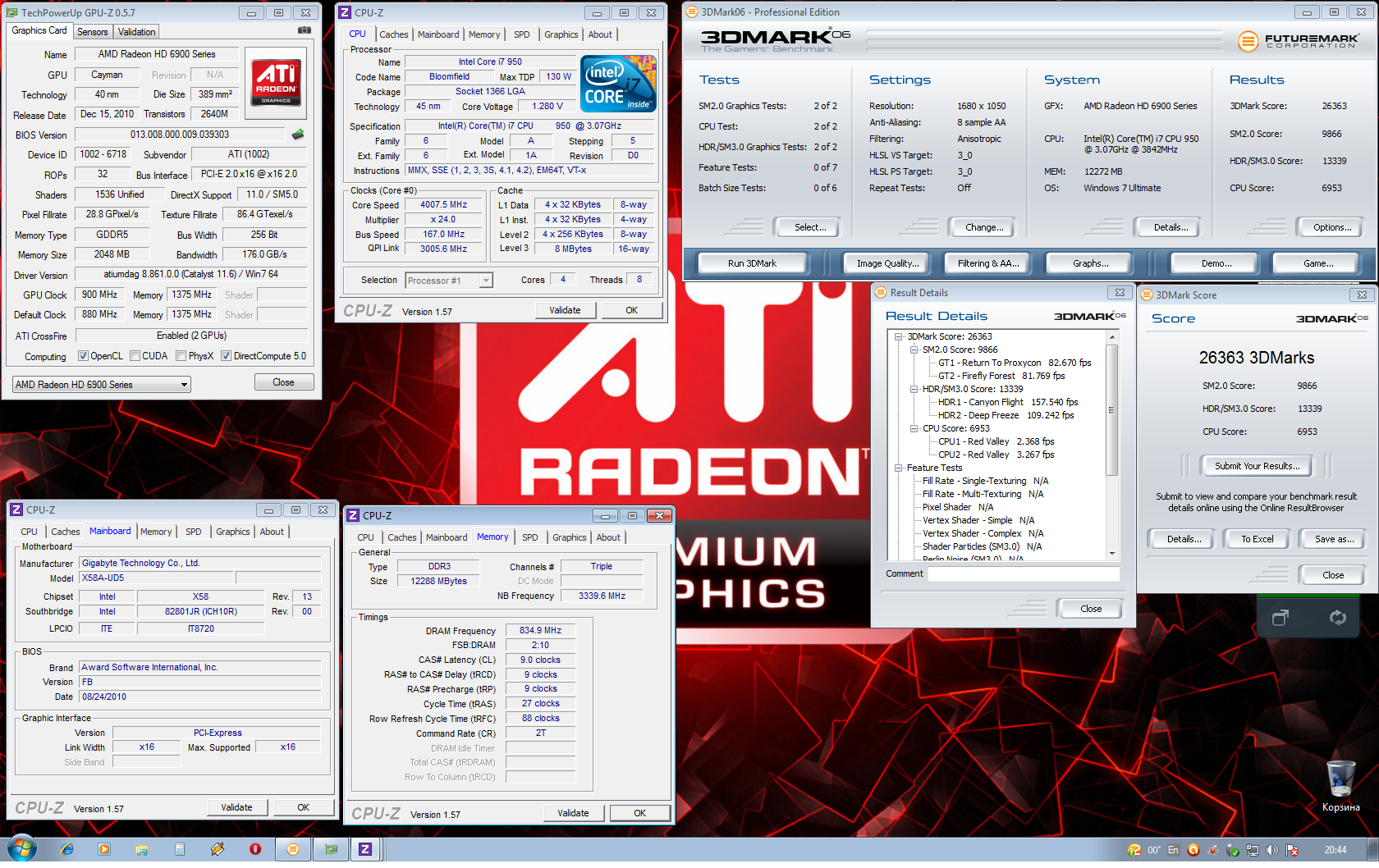Open the Processor #1 selection dropdown
1379x868 pixels.
(x=449, y=281)
